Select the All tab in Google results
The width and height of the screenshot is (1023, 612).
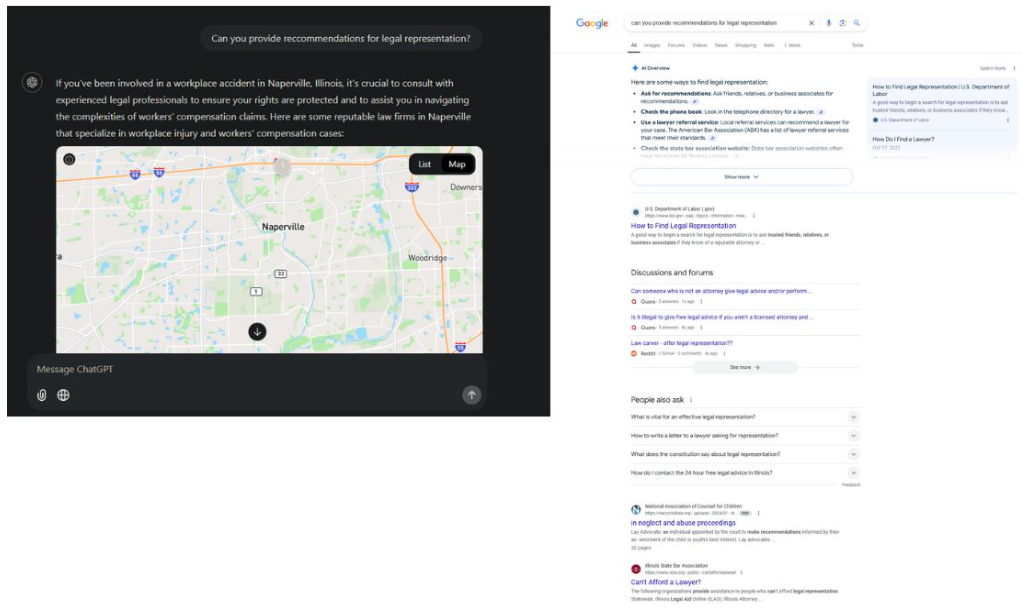[634, 46]
